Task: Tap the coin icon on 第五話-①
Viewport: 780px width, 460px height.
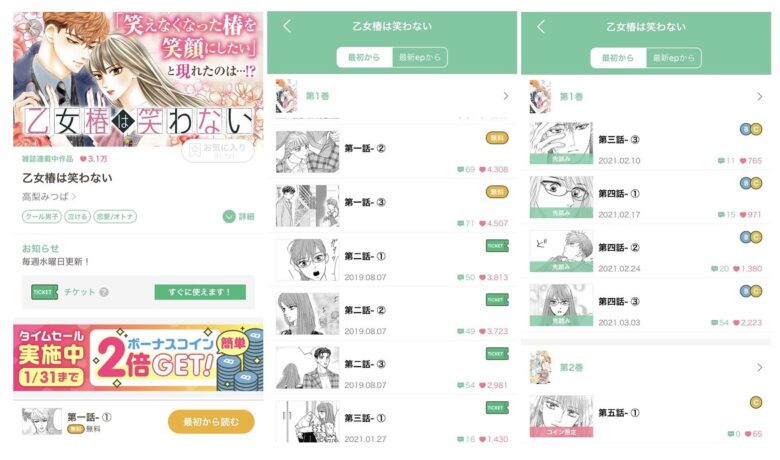Action: 756,402
